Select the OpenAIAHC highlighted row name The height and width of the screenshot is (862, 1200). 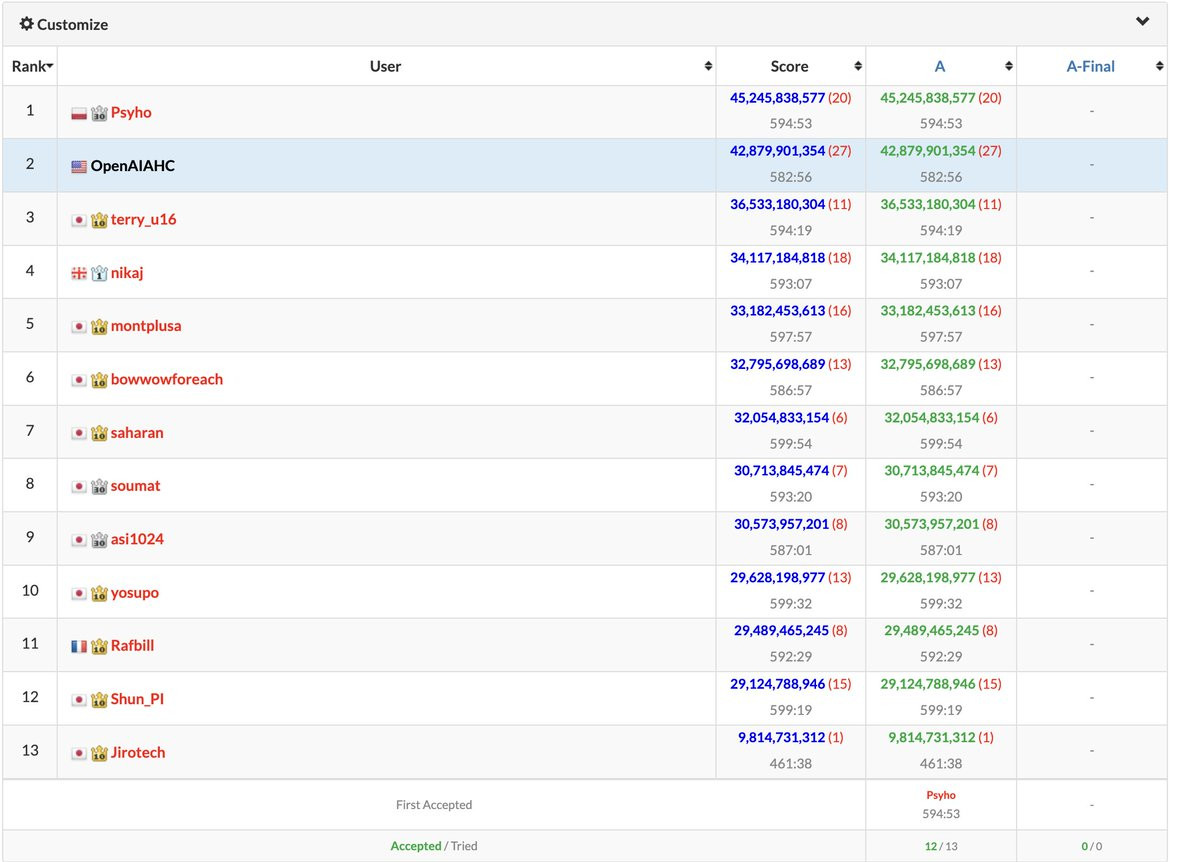(x=133, y=166)
